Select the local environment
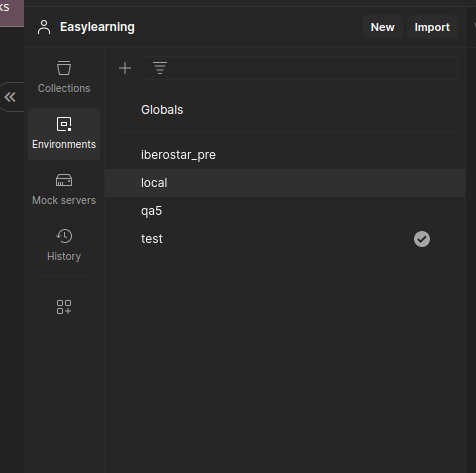 285,183
